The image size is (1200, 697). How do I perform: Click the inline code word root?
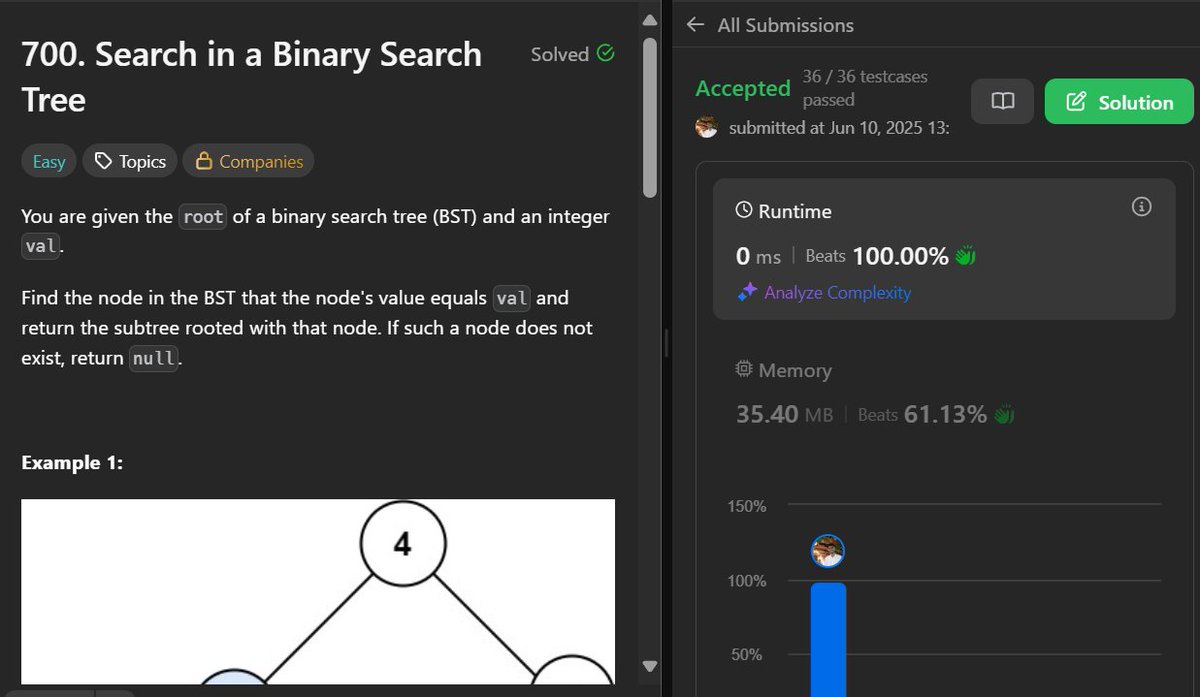point(203,217)
